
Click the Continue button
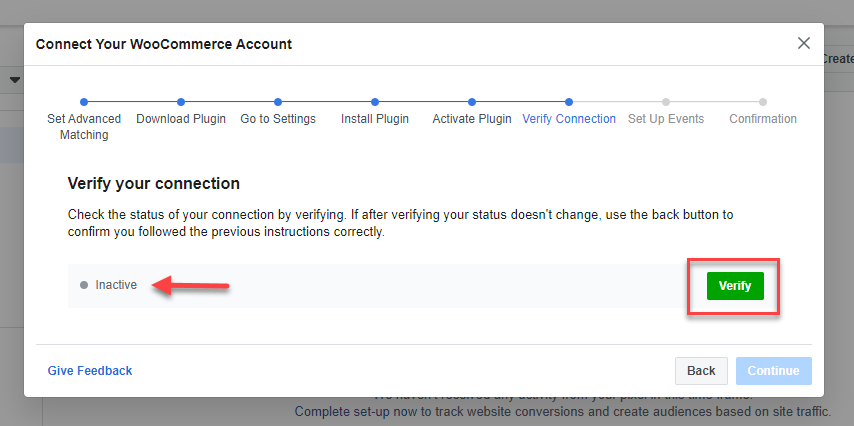(x=773, y=371)
